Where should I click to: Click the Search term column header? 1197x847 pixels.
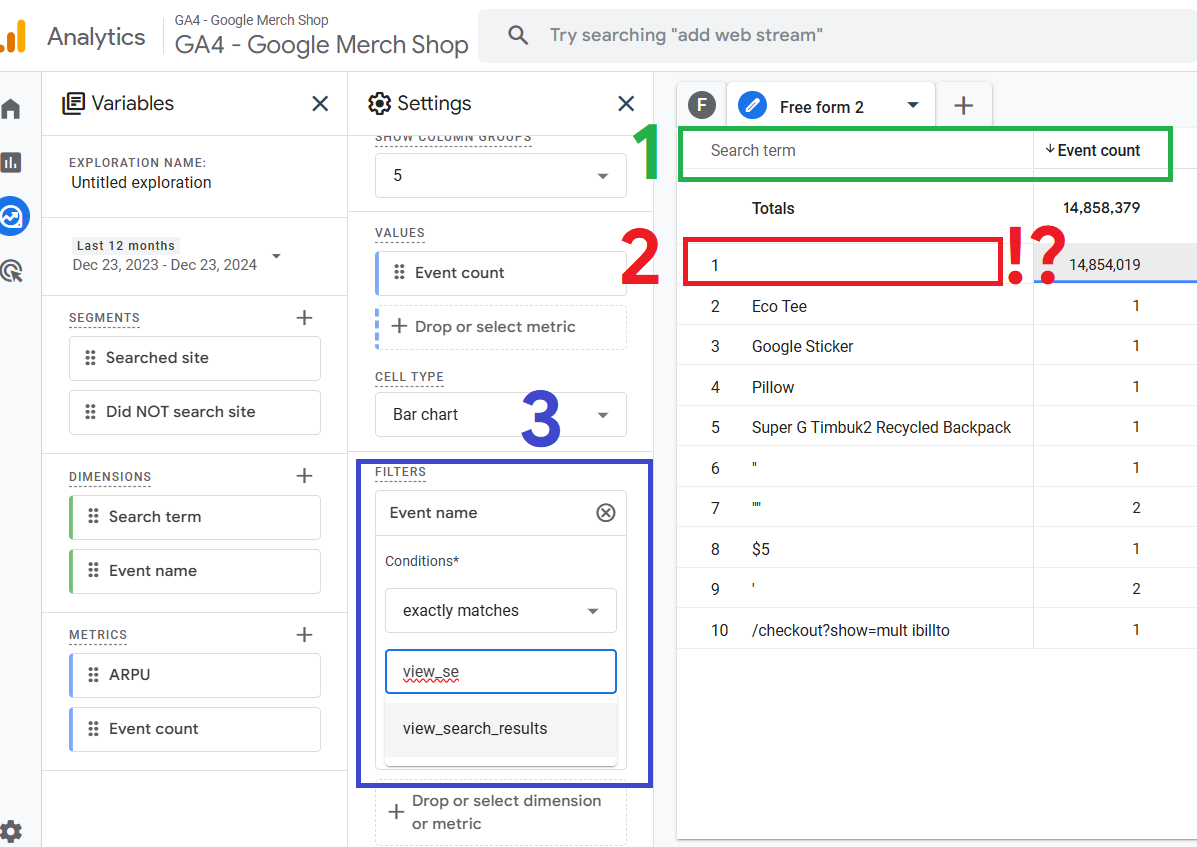[753, 150]
